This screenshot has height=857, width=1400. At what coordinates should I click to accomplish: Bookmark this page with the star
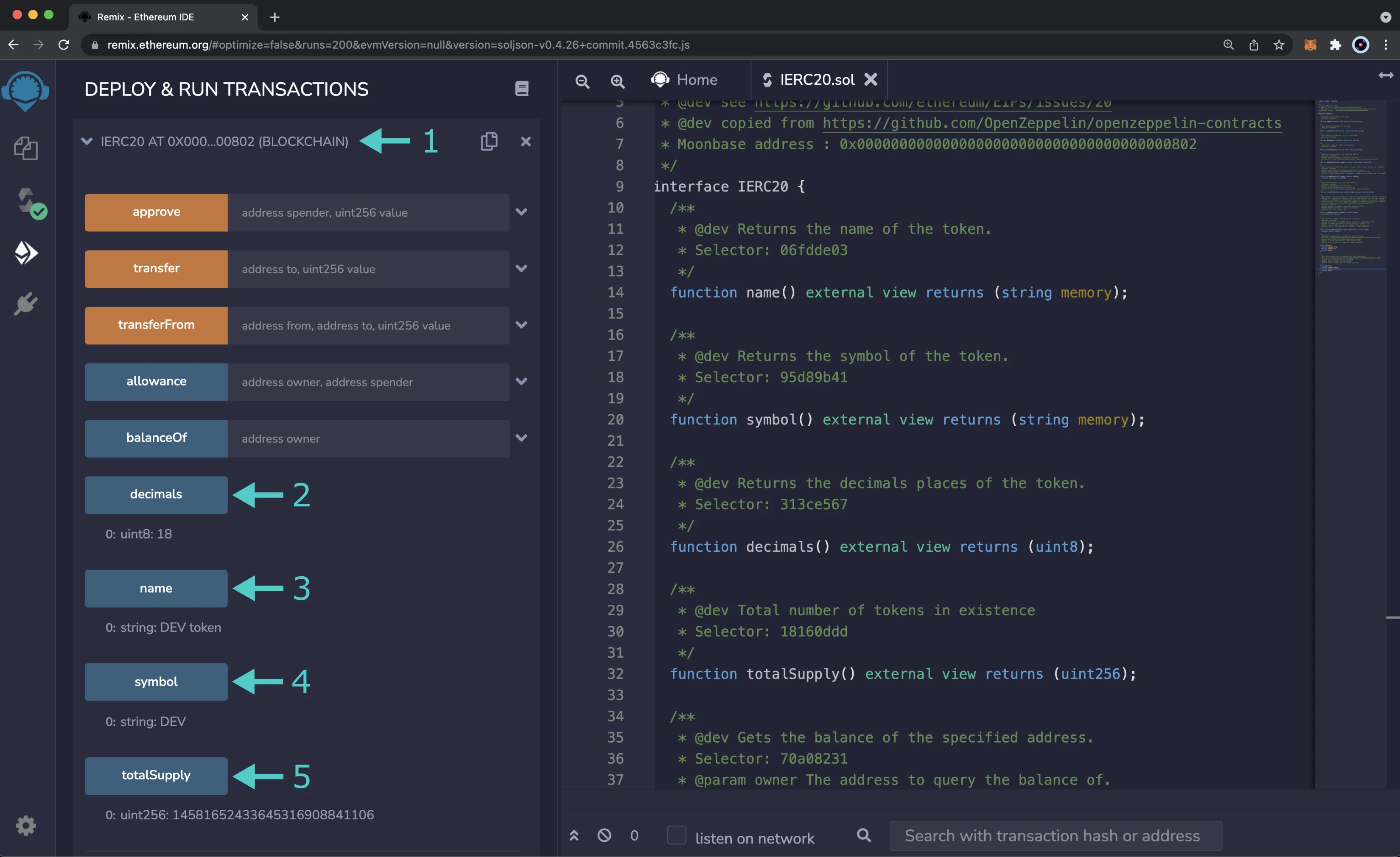[1278, 45]
